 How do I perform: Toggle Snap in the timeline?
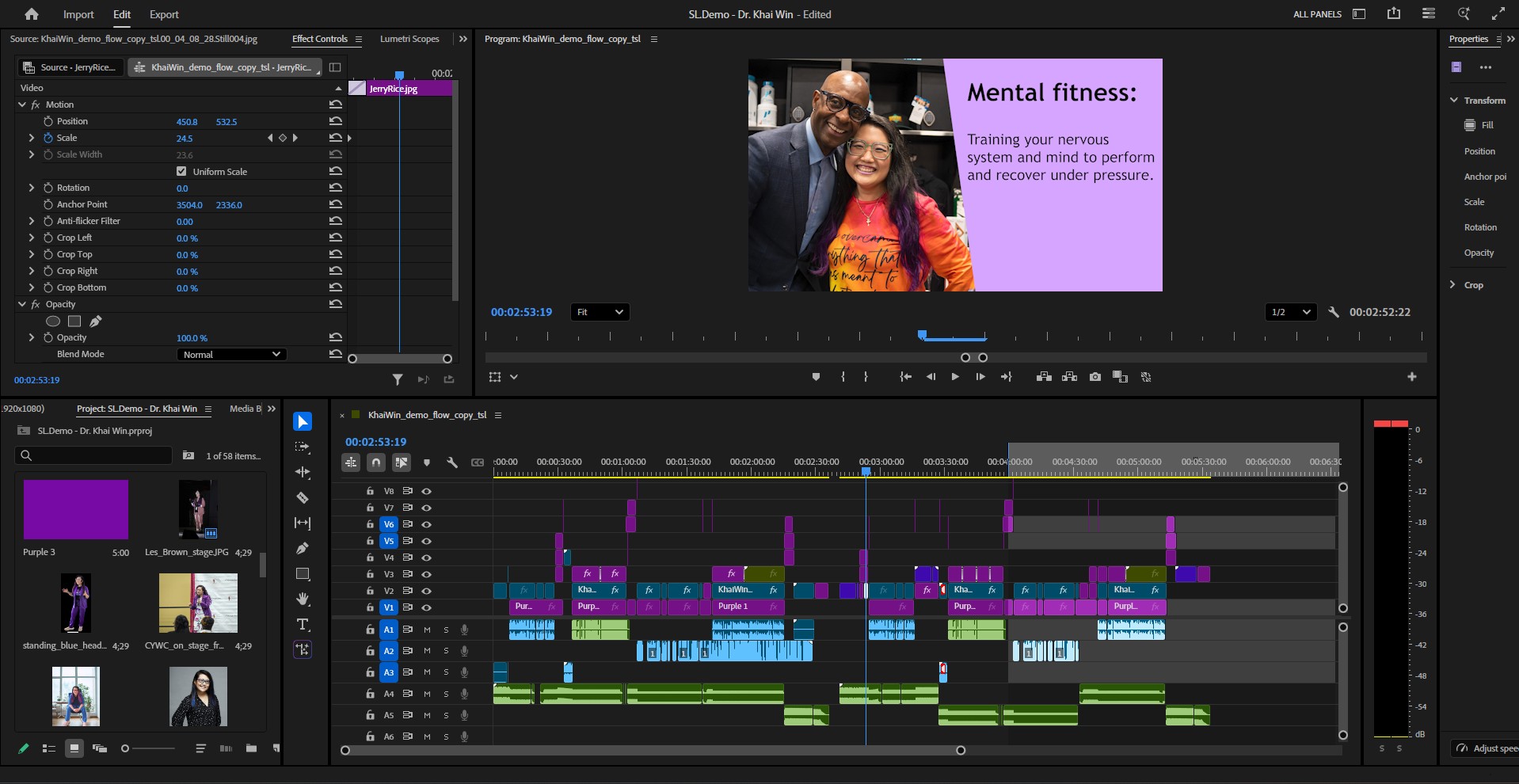click(375, 462)
